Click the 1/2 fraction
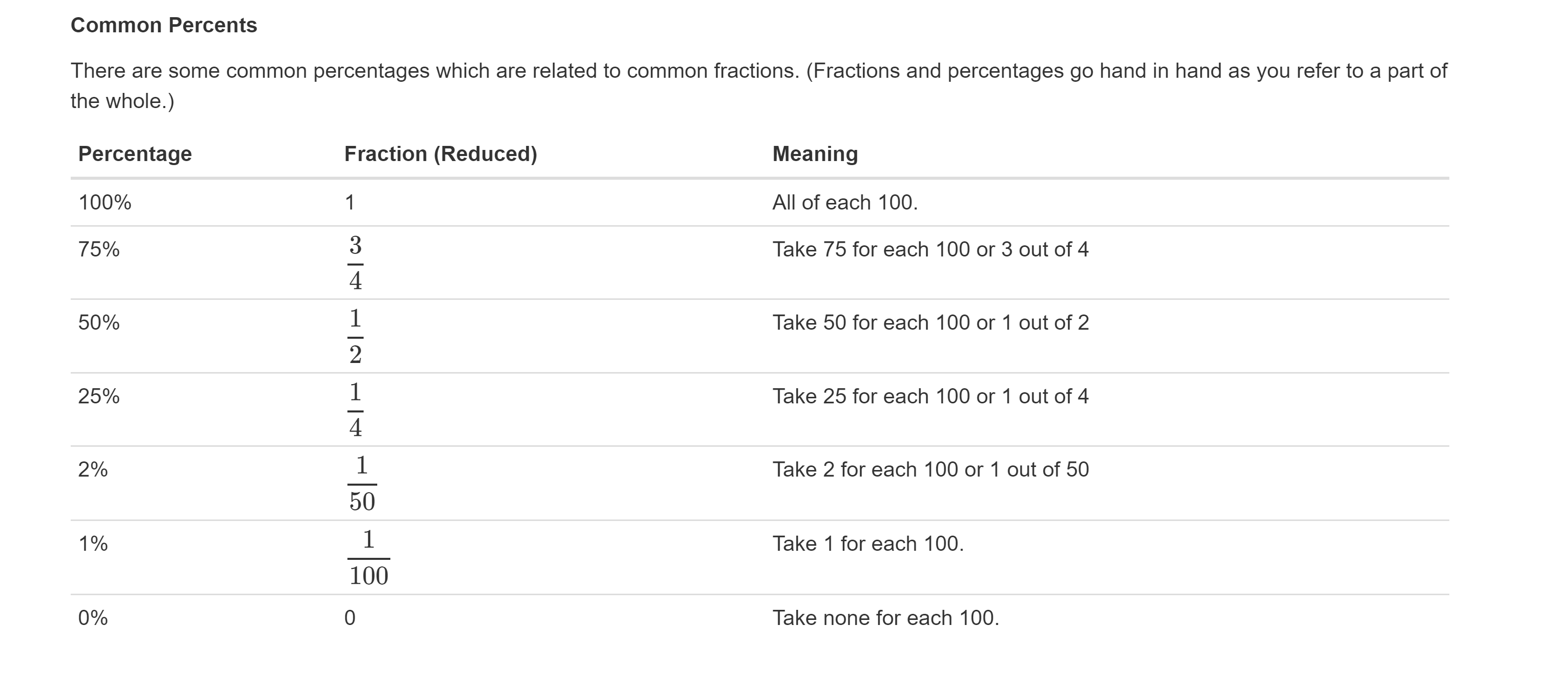Viewport: 1568px width, 679px height. click(x=356, y=336)
